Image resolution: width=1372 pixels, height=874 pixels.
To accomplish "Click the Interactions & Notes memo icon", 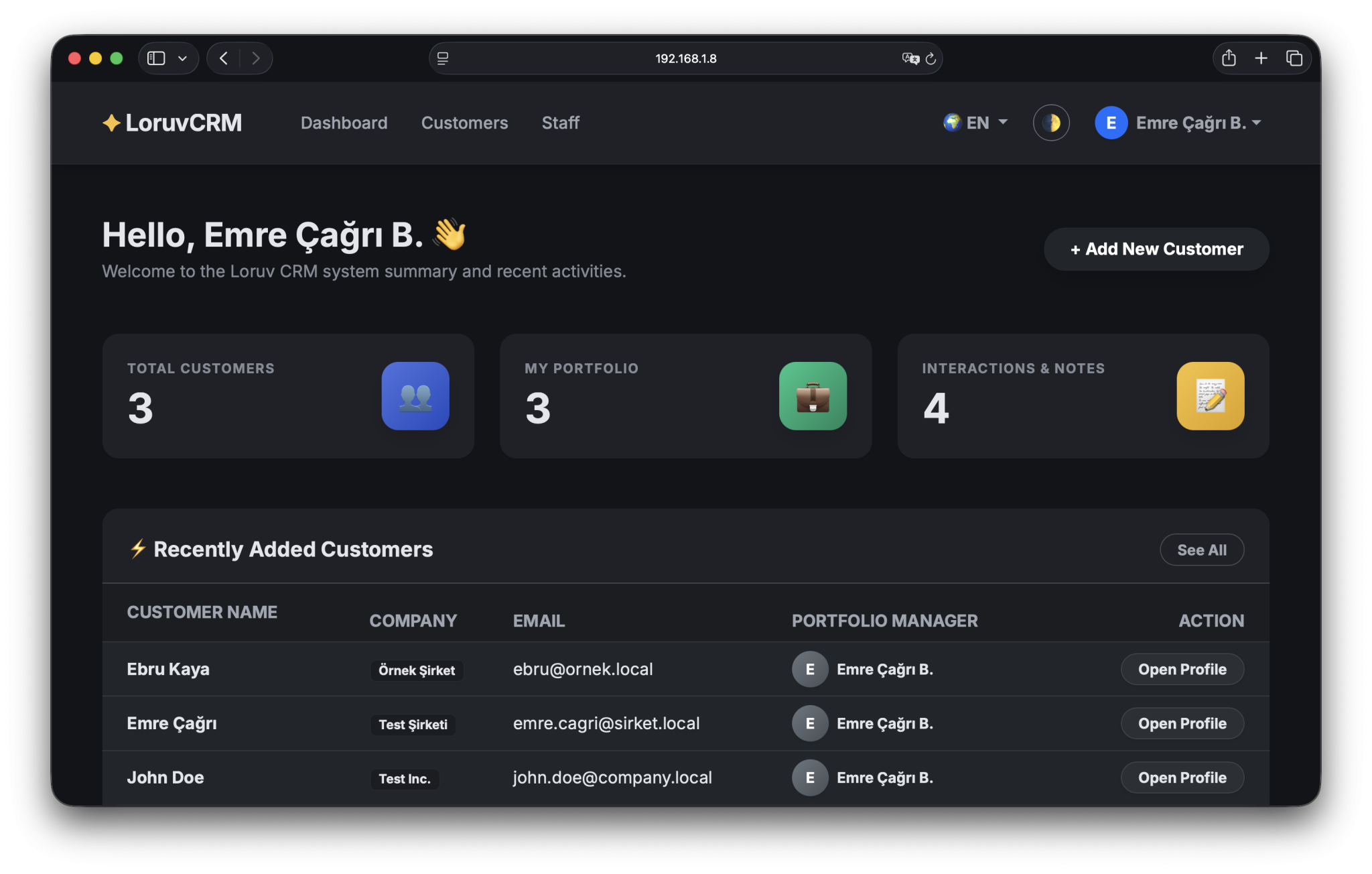I will click(x=1210, y=396).
